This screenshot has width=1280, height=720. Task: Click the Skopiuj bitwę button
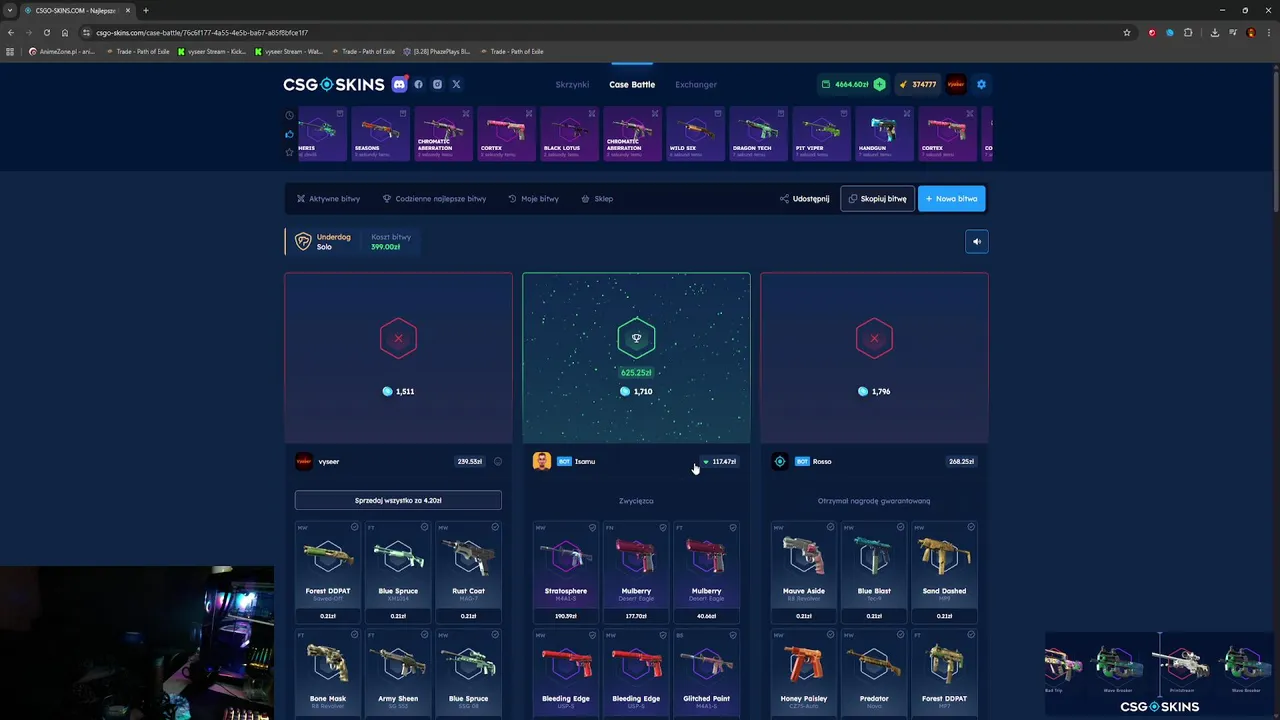877,198
